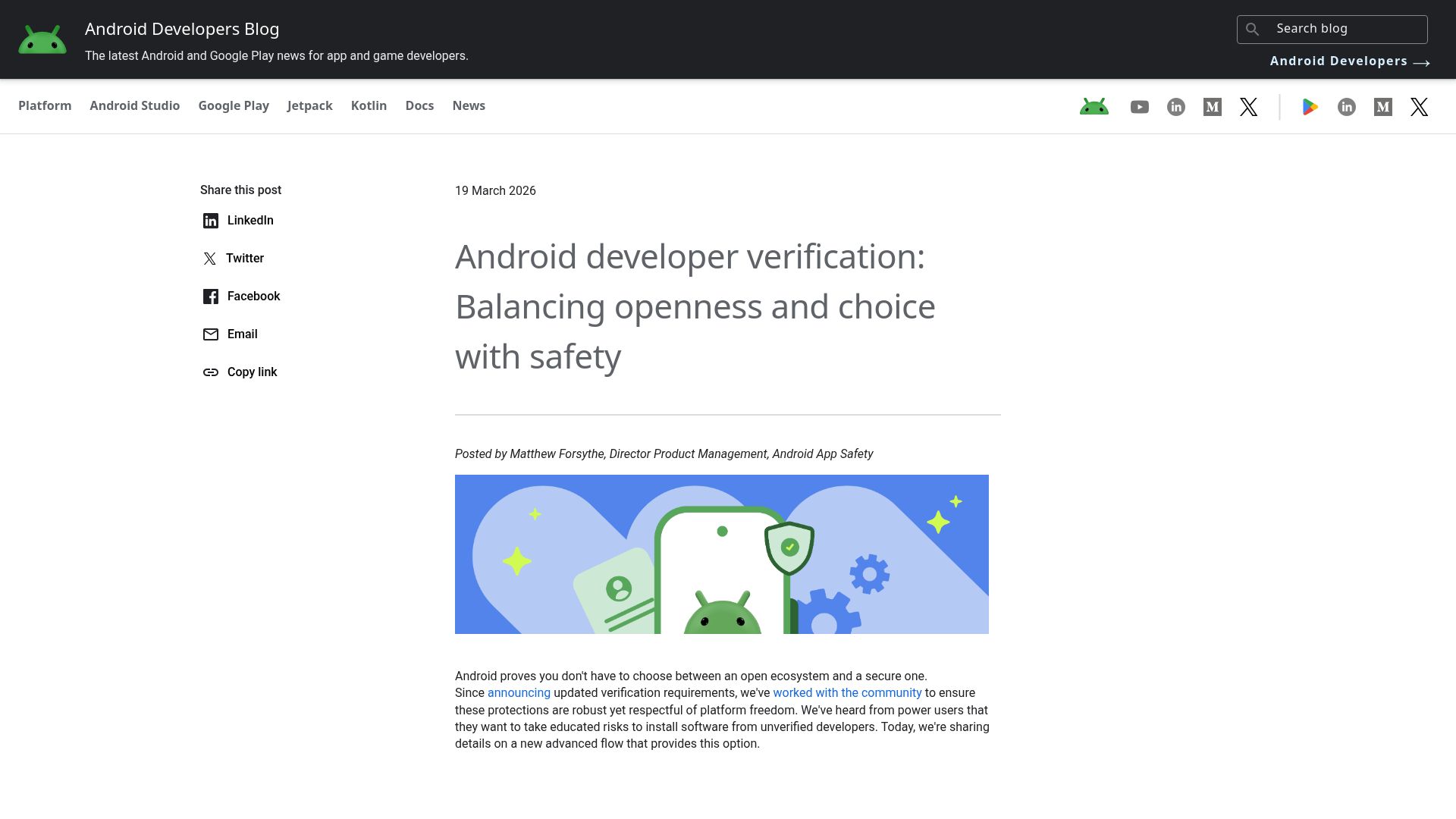Open the Google Play menu item
Screen dimensions: 1456x819
(234, 105)
